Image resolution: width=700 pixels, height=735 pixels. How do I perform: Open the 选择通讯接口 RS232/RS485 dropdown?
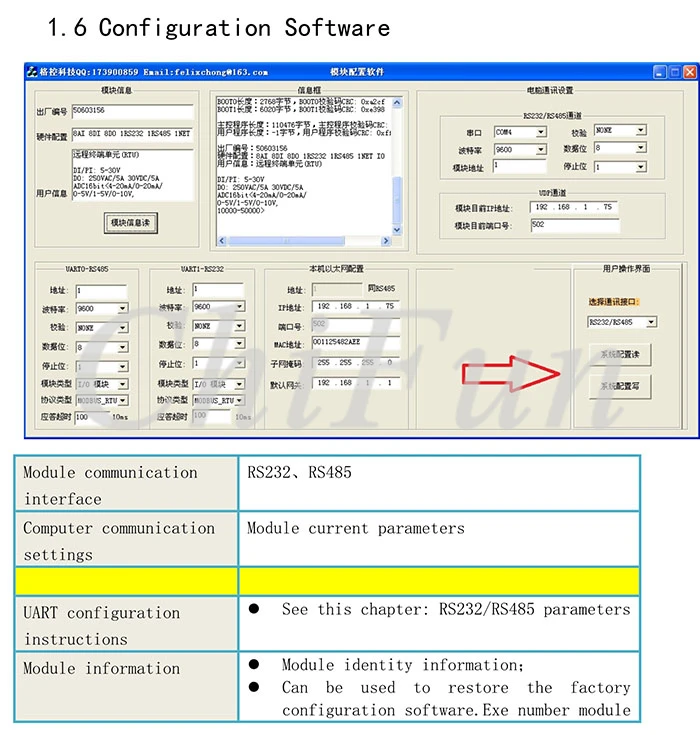coord(651,322)
